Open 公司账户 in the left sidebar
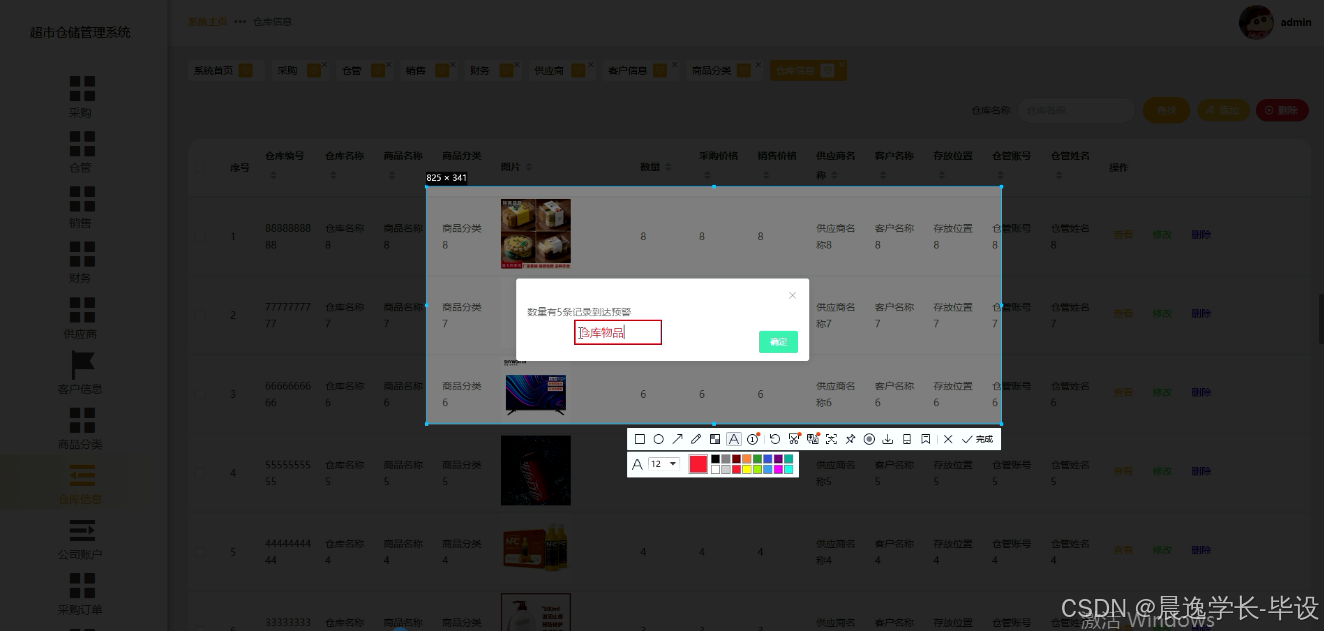Image resolution: width=1324 pixels, height=631 pixels. click(82, 539)
